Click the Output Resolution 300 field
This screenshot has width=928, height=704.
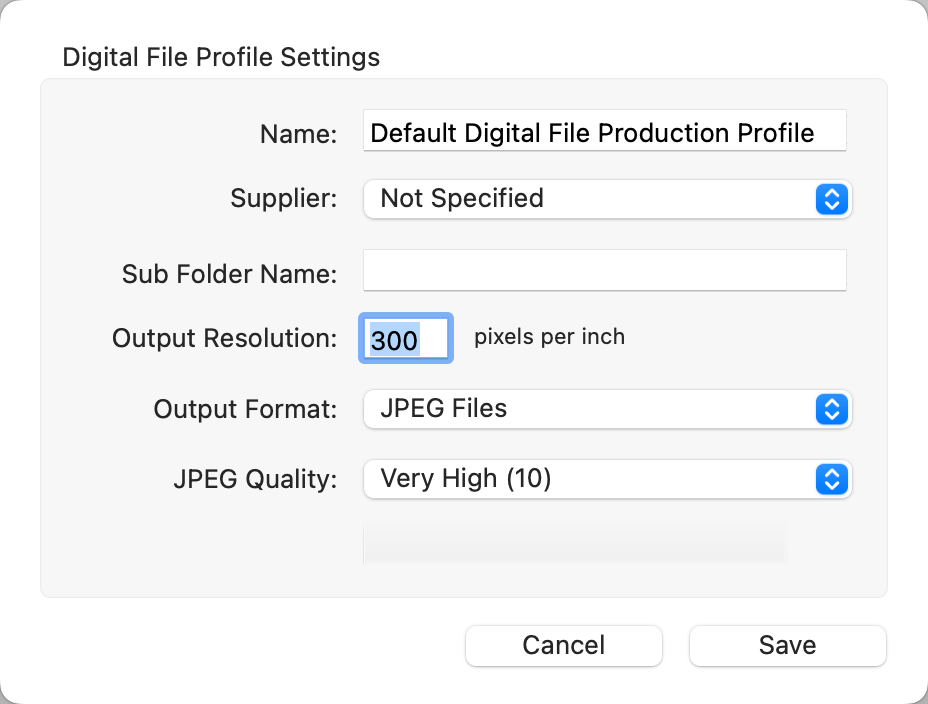point(405,340)
